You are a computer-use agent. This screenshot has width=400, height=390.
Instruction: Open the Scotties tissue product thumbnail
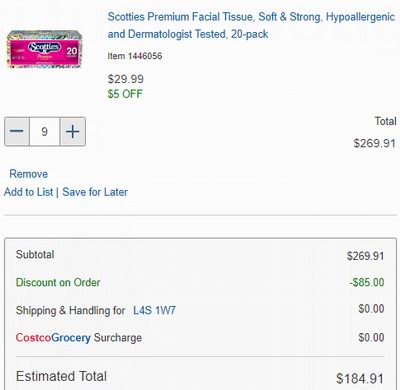point(44,49)
